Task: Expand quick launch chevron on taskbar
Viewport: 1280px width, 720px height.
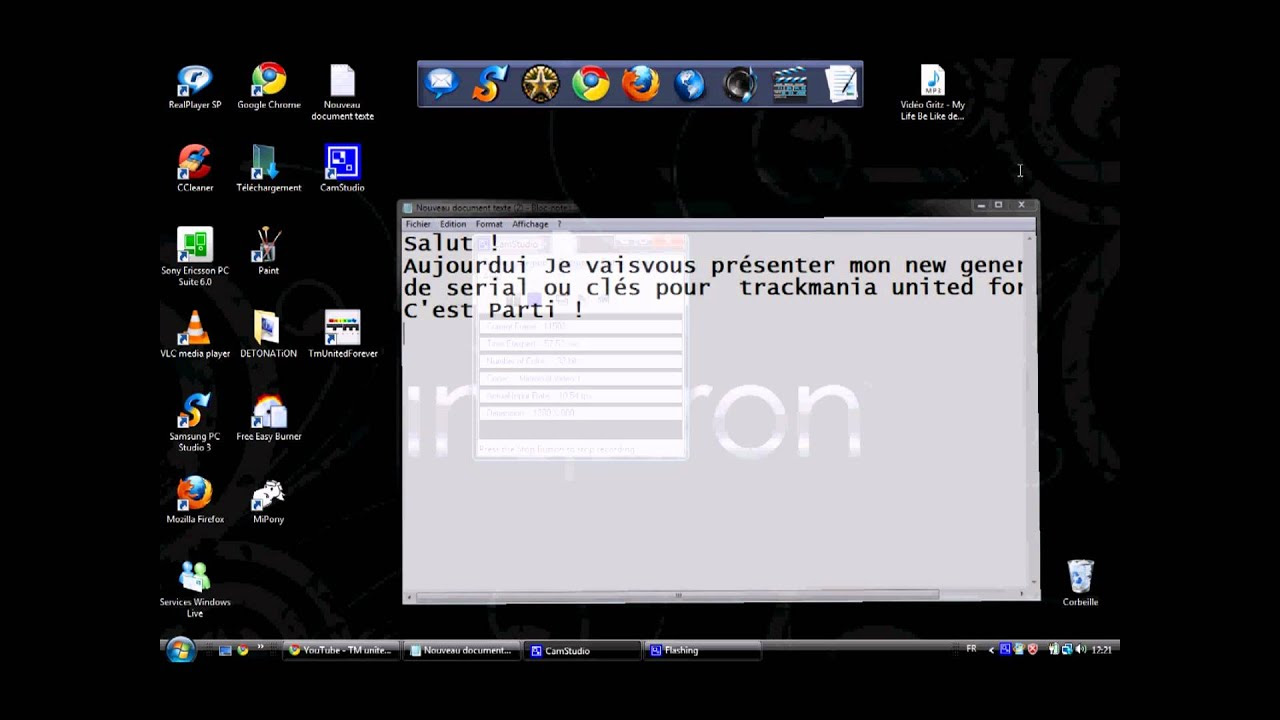Action: [x=262, y=648]
